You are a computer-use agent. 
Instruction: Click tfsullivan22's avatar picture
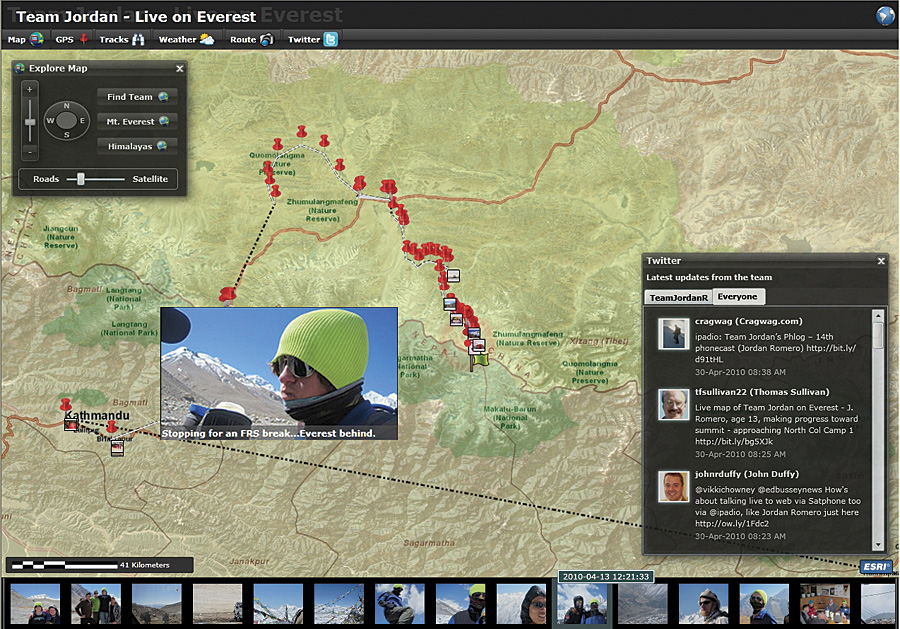(673, 405)
